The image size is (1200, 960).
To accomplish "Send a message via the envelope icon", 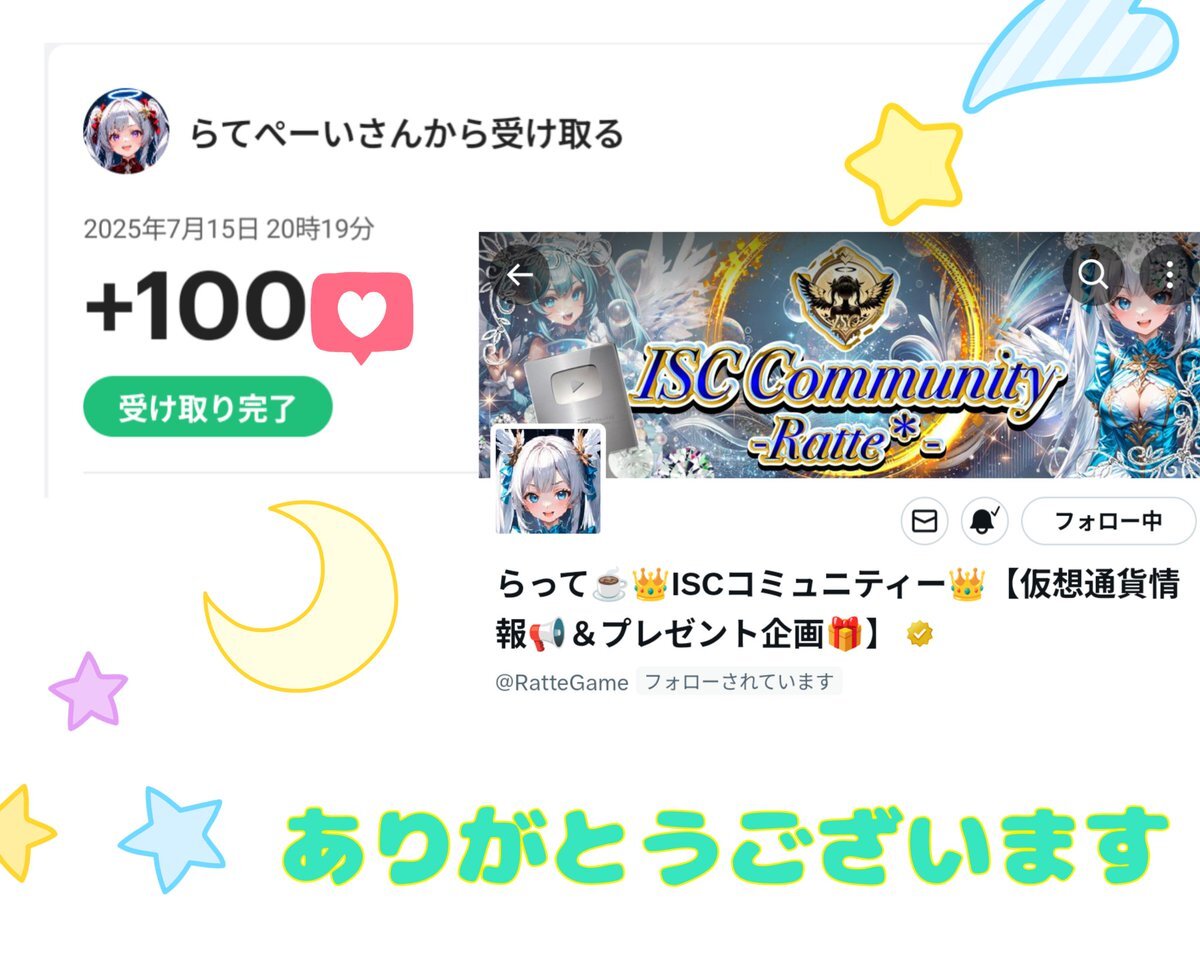I will (x=925, y=521).
